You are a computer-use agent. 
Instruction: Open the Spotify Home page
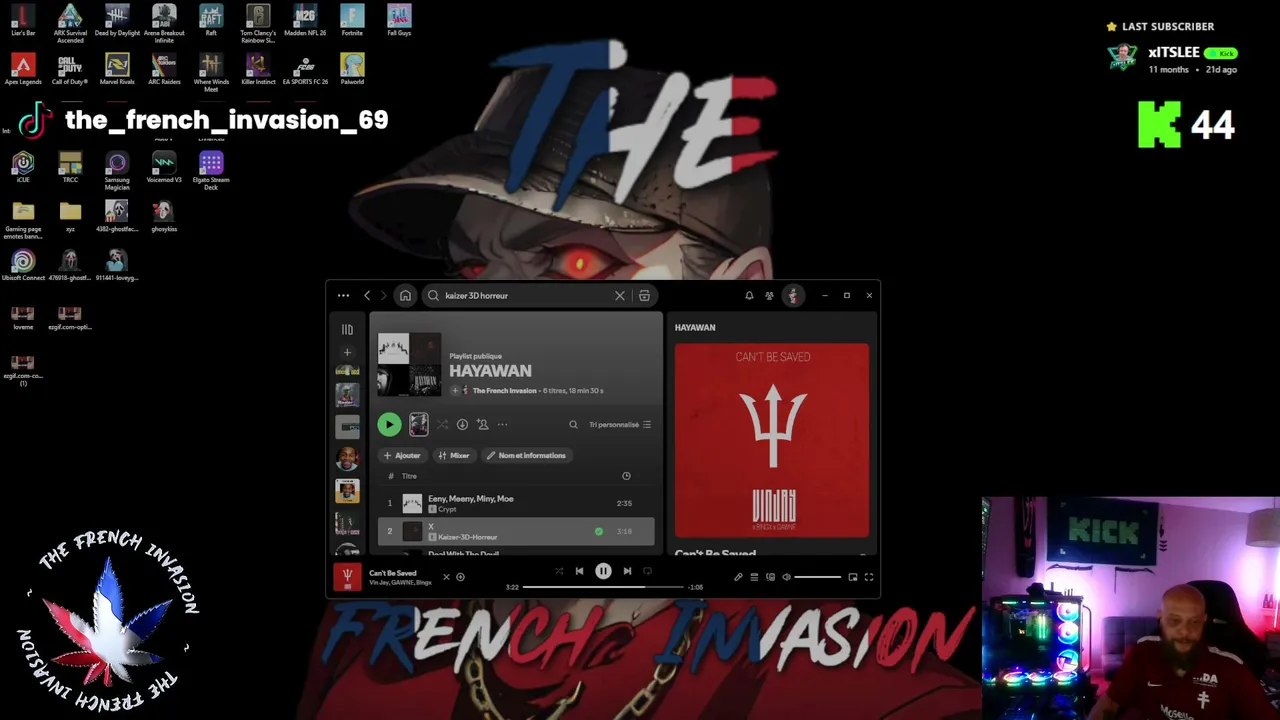[405, 296]
